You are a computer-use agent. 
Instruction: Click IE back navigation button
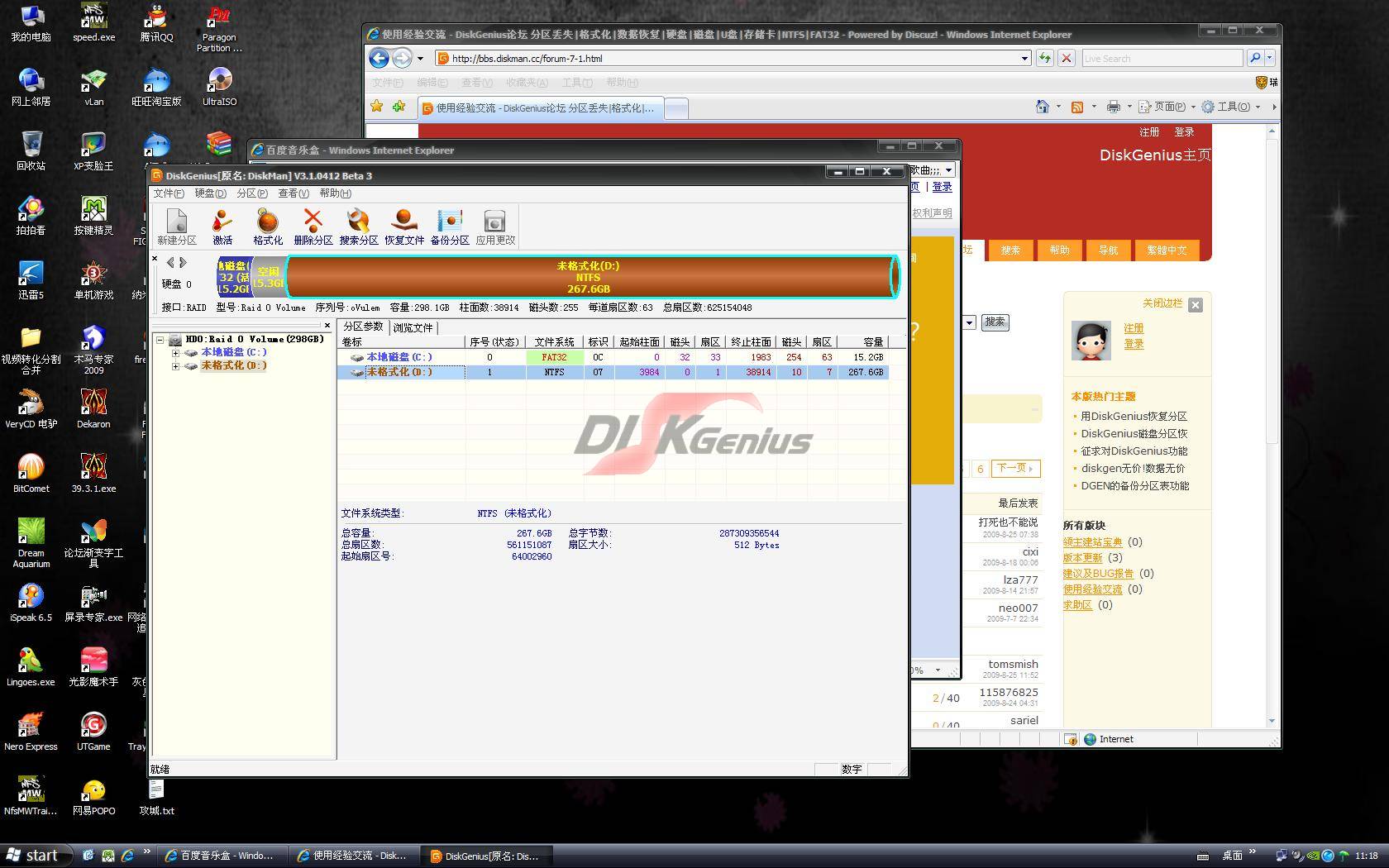click(379, 58)
